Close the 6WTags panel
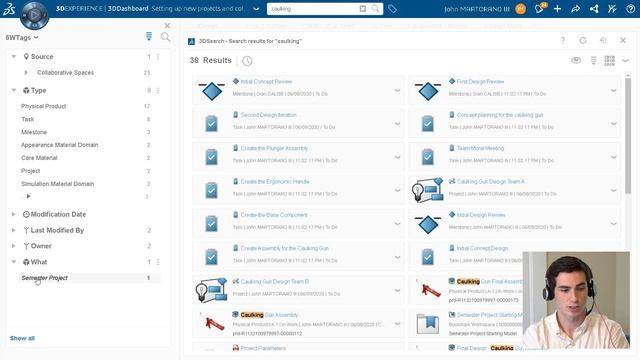Screen dimensions: 640x360 [x=167, y=25]
